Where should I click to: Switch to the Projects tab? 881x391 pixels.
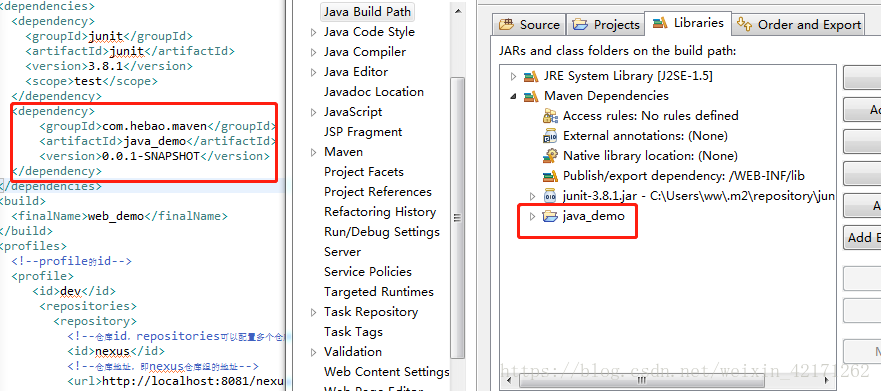(x=606, y=25)
